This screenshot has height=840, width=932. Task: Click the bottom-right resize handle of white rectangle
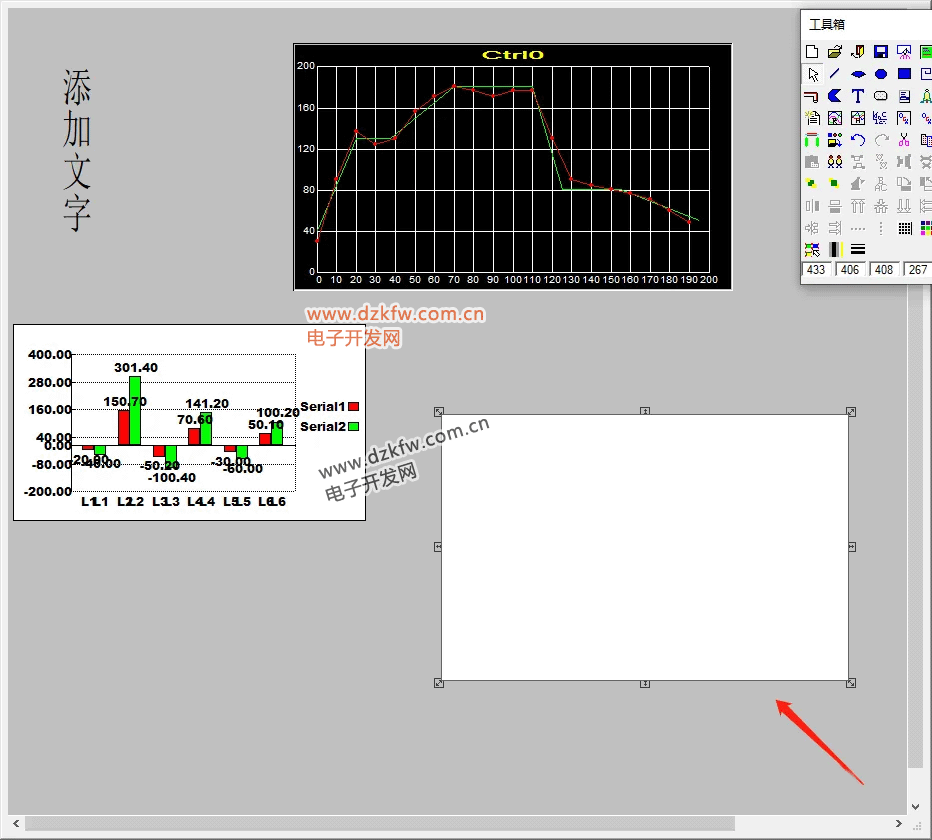point(851,683)
